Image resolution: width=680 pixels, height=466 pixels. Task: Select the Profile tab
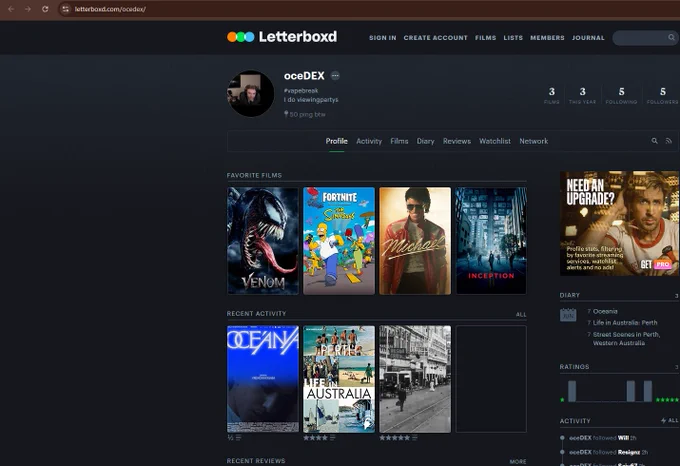[x=337, y=141]
